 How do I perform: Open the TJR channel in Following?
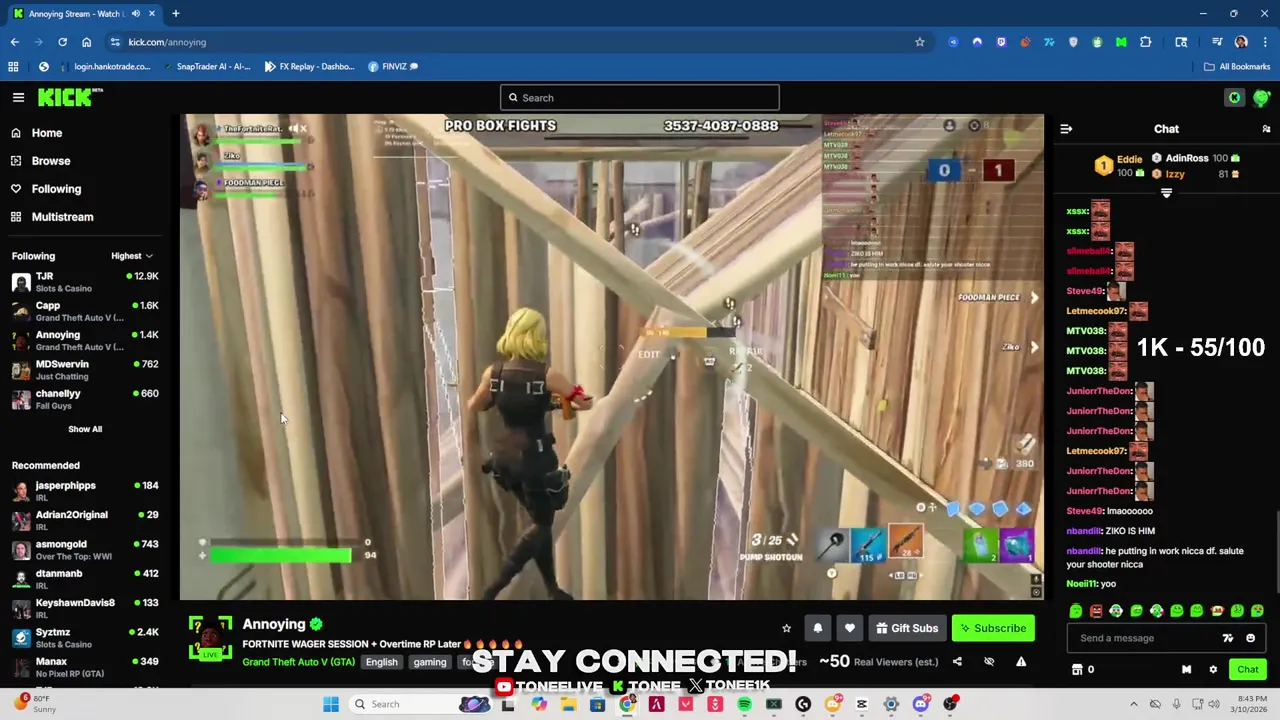tap(85, 282)
